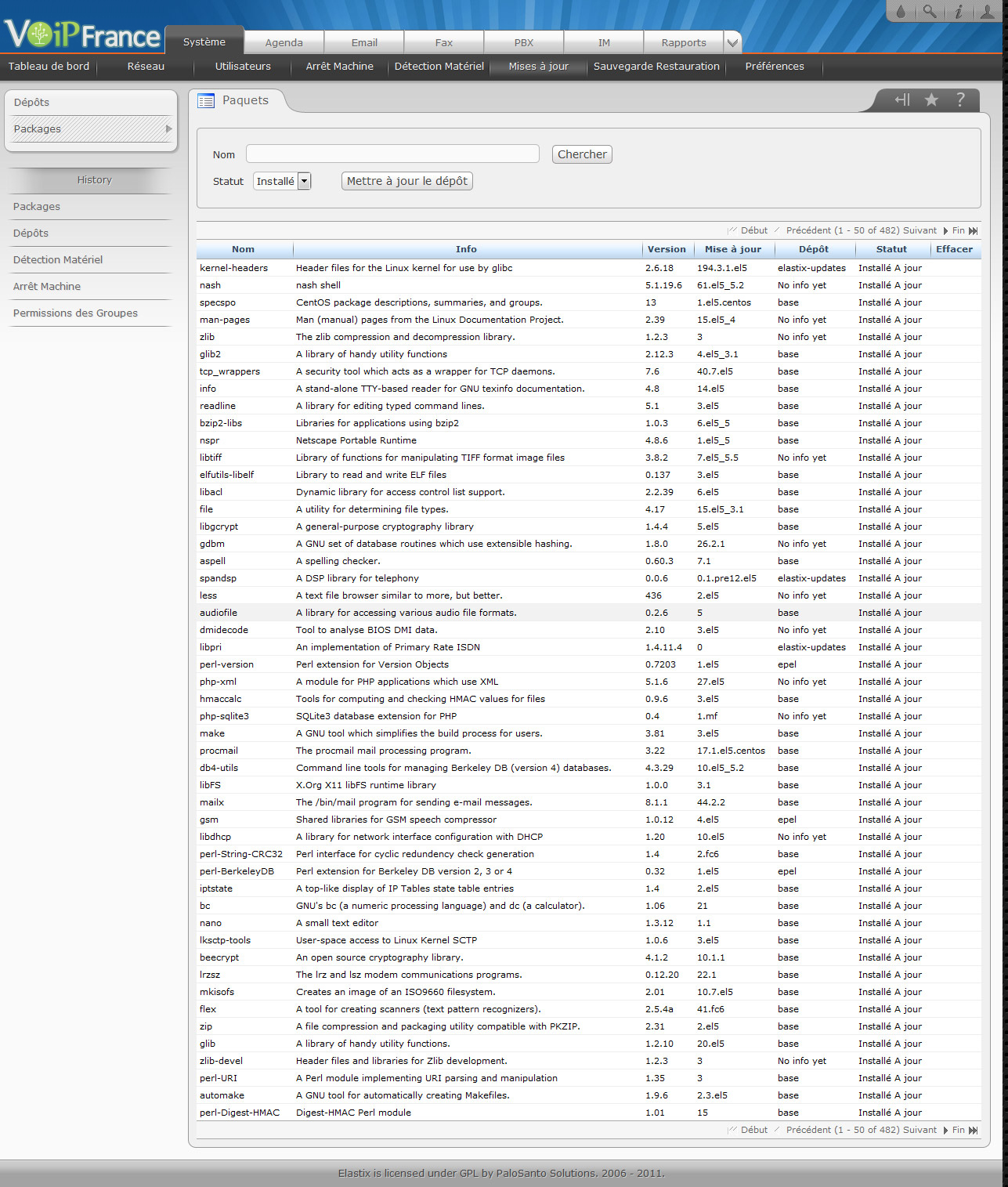The image size is (1008, 1187).
Task: Go to next page with top Suivant arrow
Action: point(945,231)
